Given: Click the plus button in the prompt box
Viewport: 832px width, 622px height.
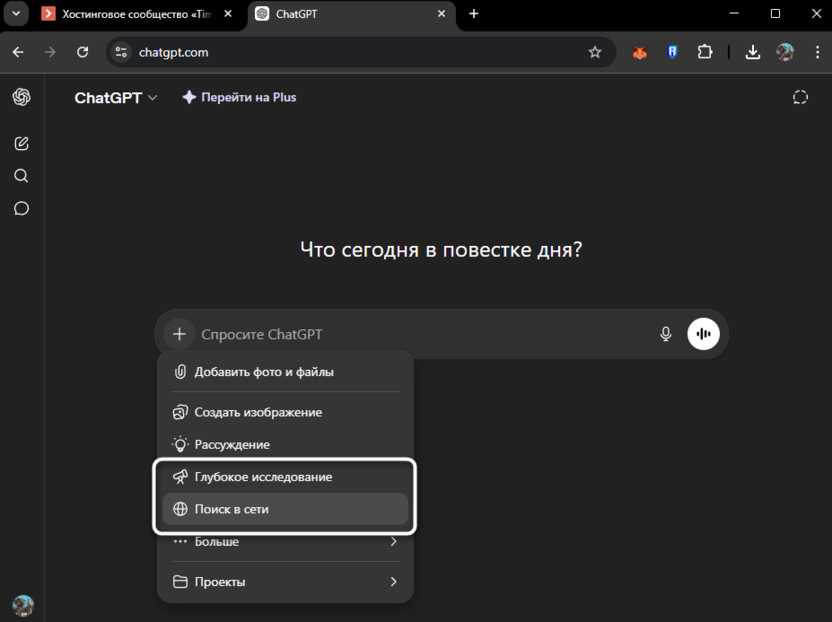Looking at the screenshot, I should tap(179, 334).
